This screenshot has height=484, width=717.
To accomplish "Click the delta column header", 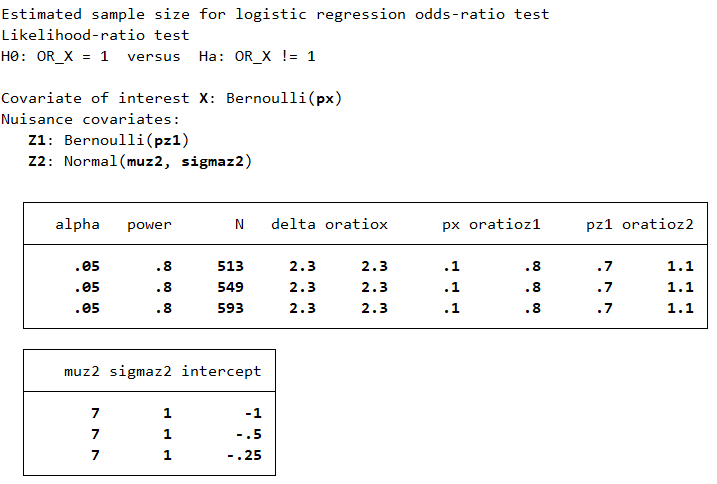I will point(293,224).
